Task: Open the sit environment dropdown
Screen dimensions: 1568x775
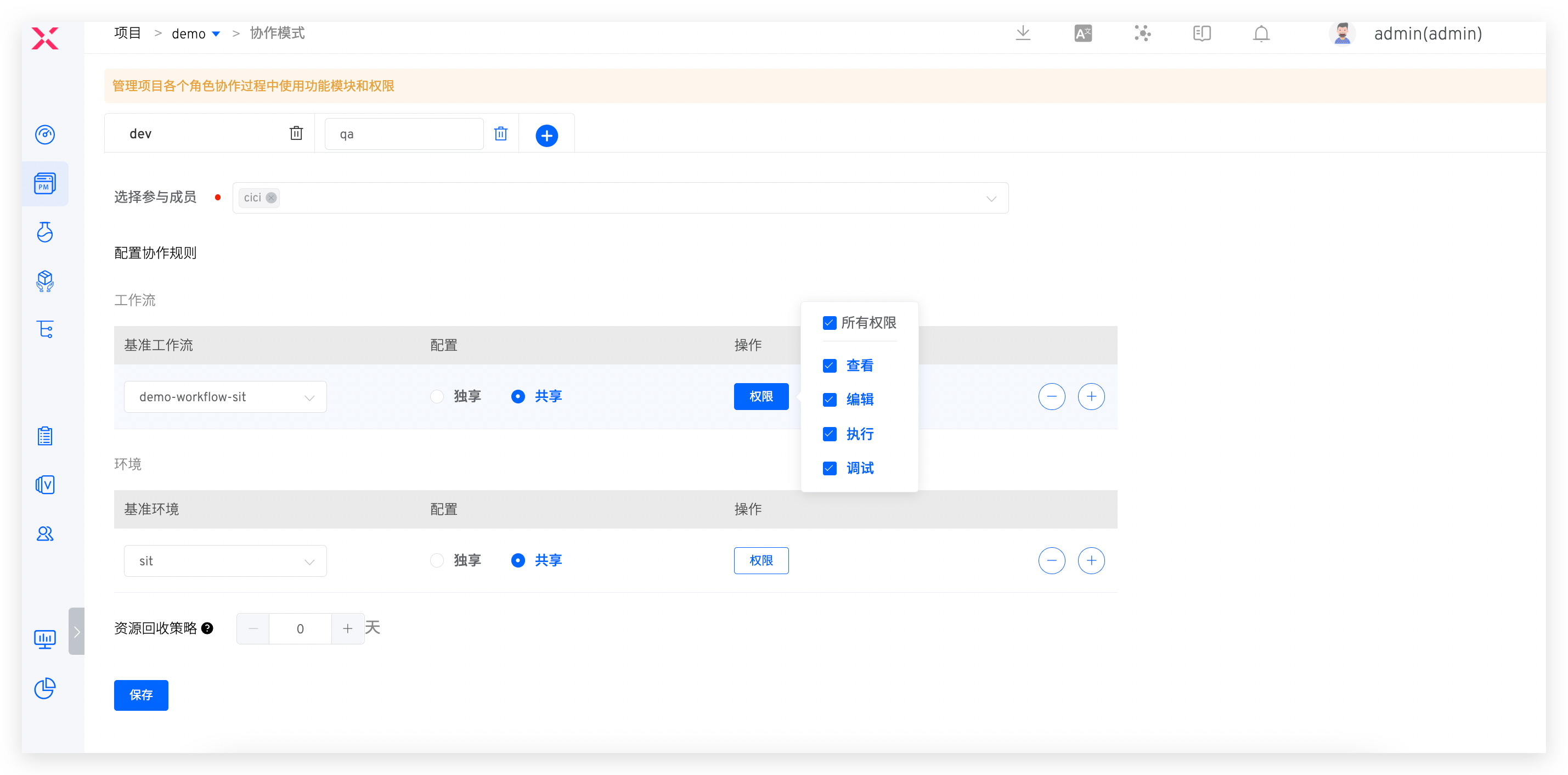Action: (224, 561)
